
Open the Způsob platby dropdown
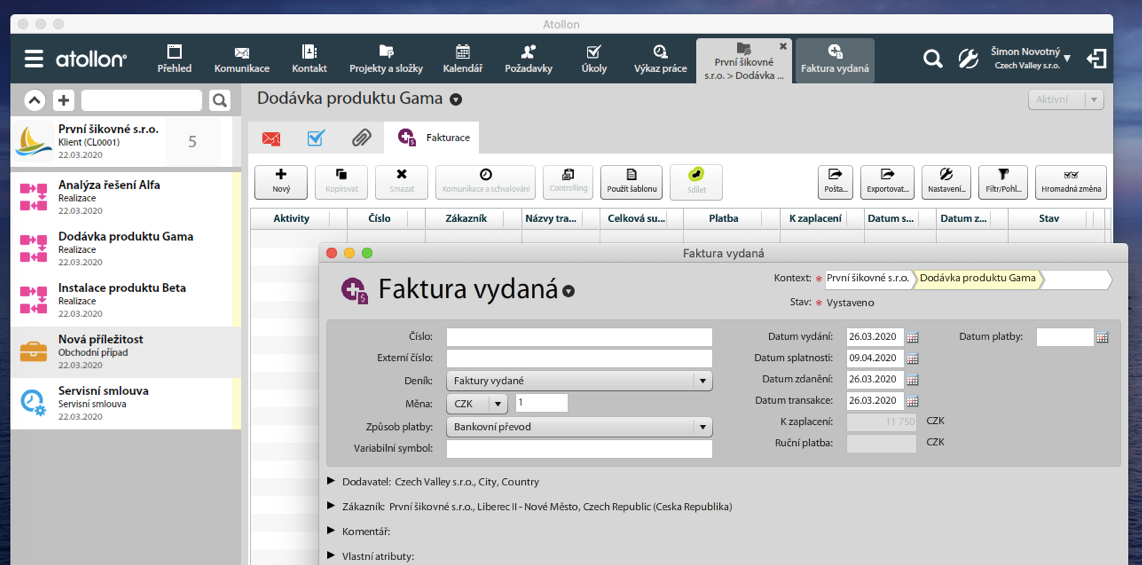703,427
